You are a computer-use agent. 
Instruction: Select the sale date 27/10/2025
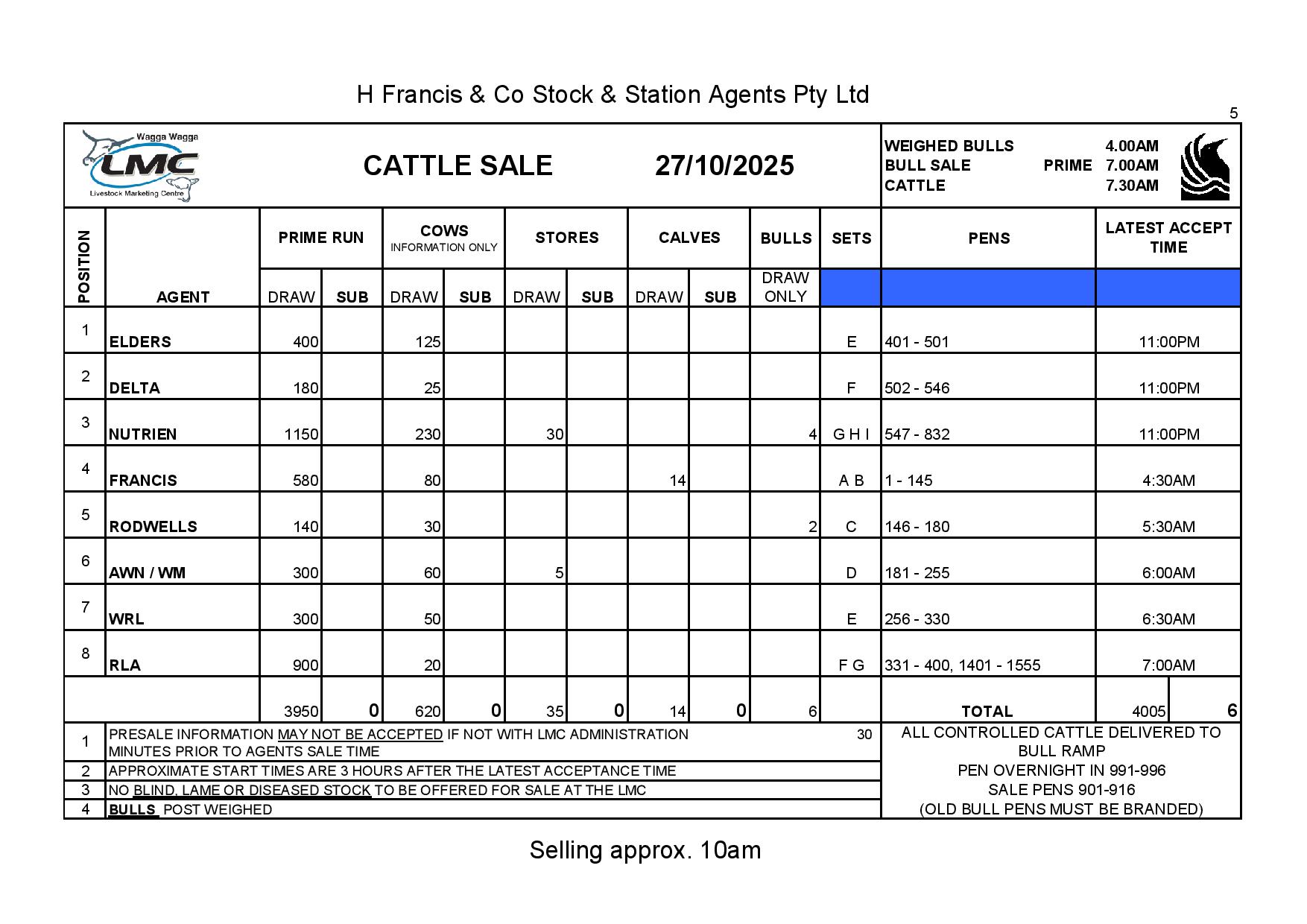tap(724, 165)
